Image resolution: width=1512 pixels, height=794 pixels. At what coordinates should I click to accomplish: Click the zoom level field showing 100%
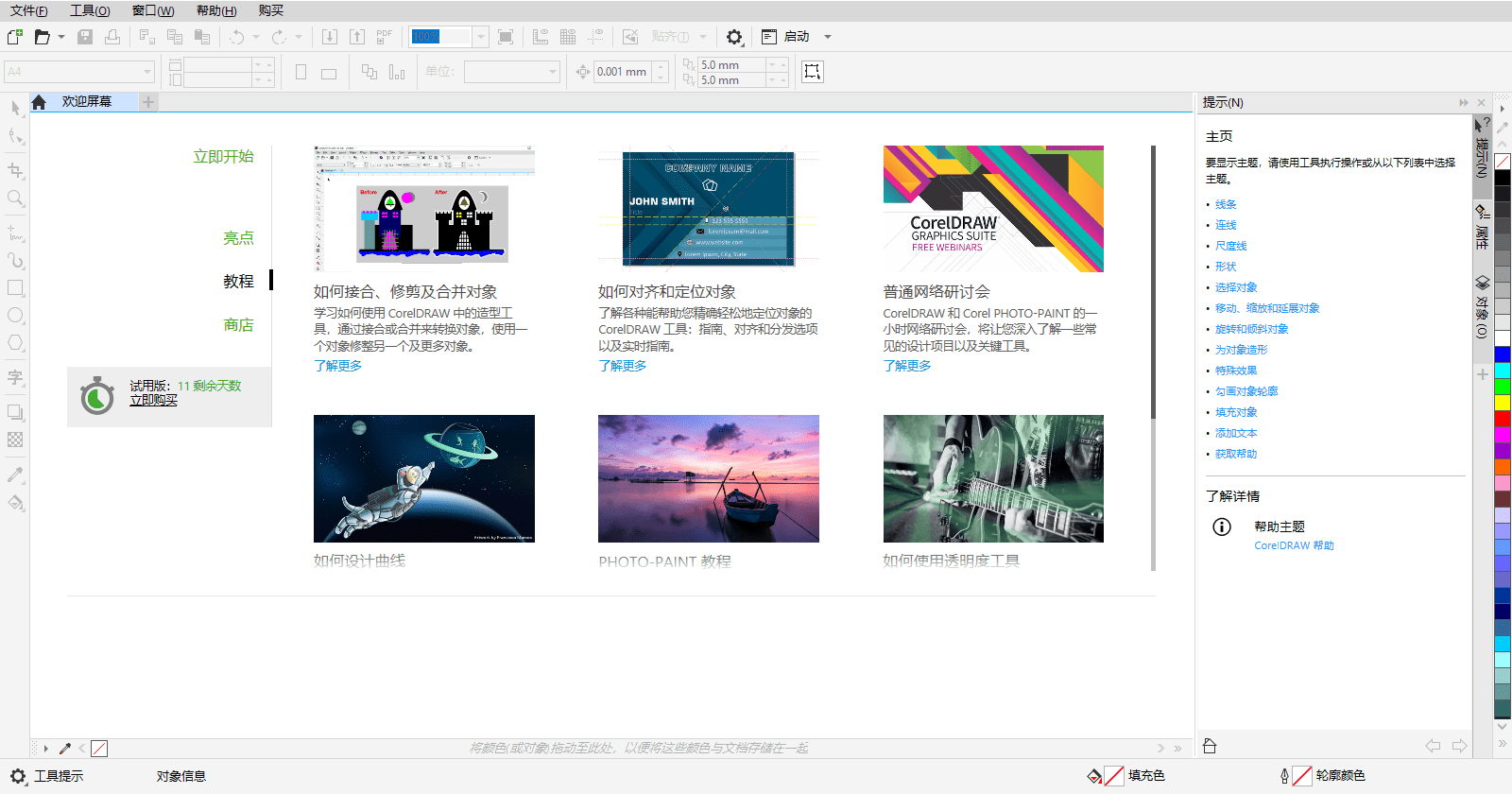pyautogui.click(x=440, y=37)
